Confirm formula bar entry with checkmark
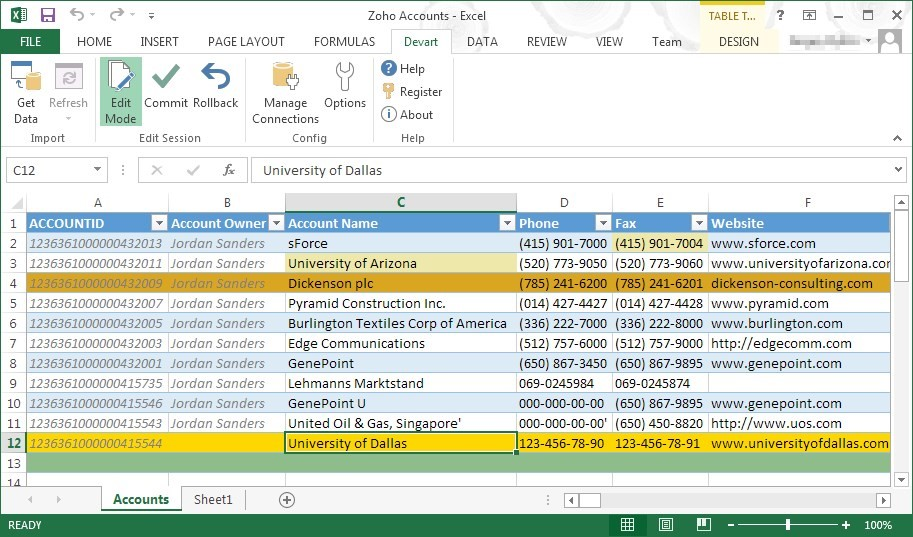913x537 pixels. coord(193,170)
